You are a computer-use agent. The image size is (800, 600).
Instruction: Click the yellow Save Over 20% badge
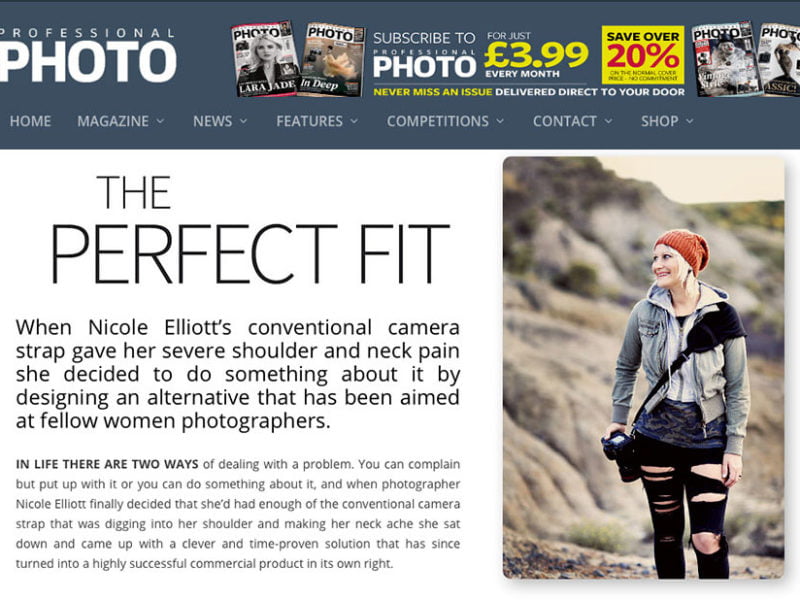coord(643,55)
